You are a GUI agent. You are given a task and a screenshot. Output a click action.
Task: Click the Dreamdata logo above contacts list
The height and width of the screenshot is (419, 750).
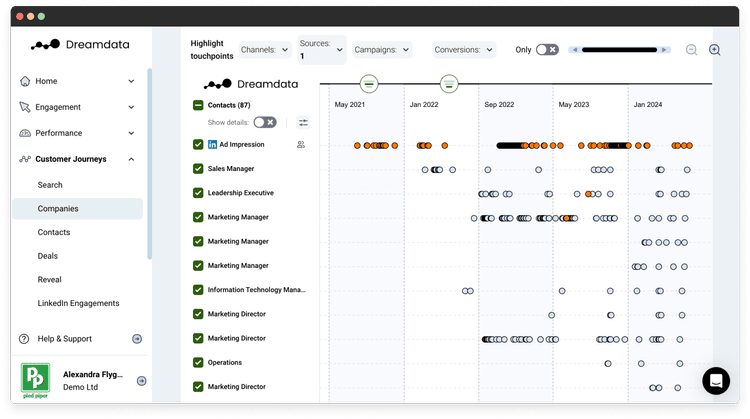coord(251,84)
